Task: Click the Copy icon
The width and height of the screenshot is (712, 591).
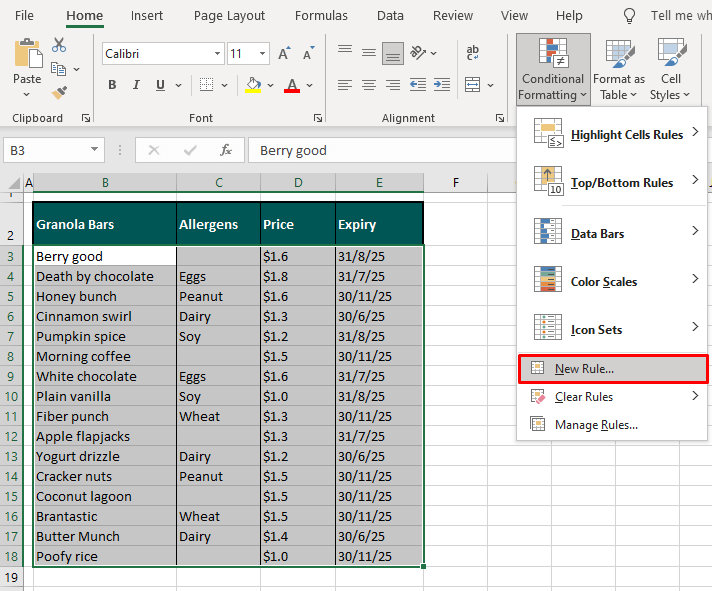Action: [59, 69]
